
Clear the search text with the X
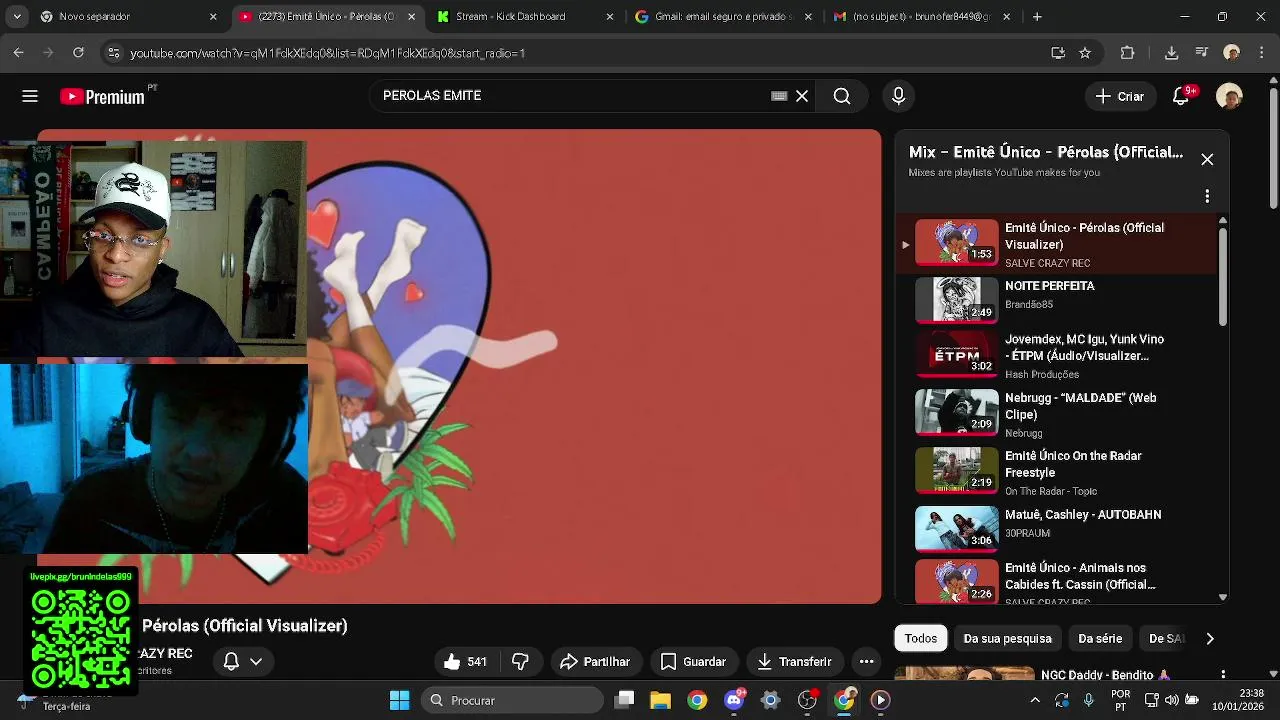coord(802,96)
